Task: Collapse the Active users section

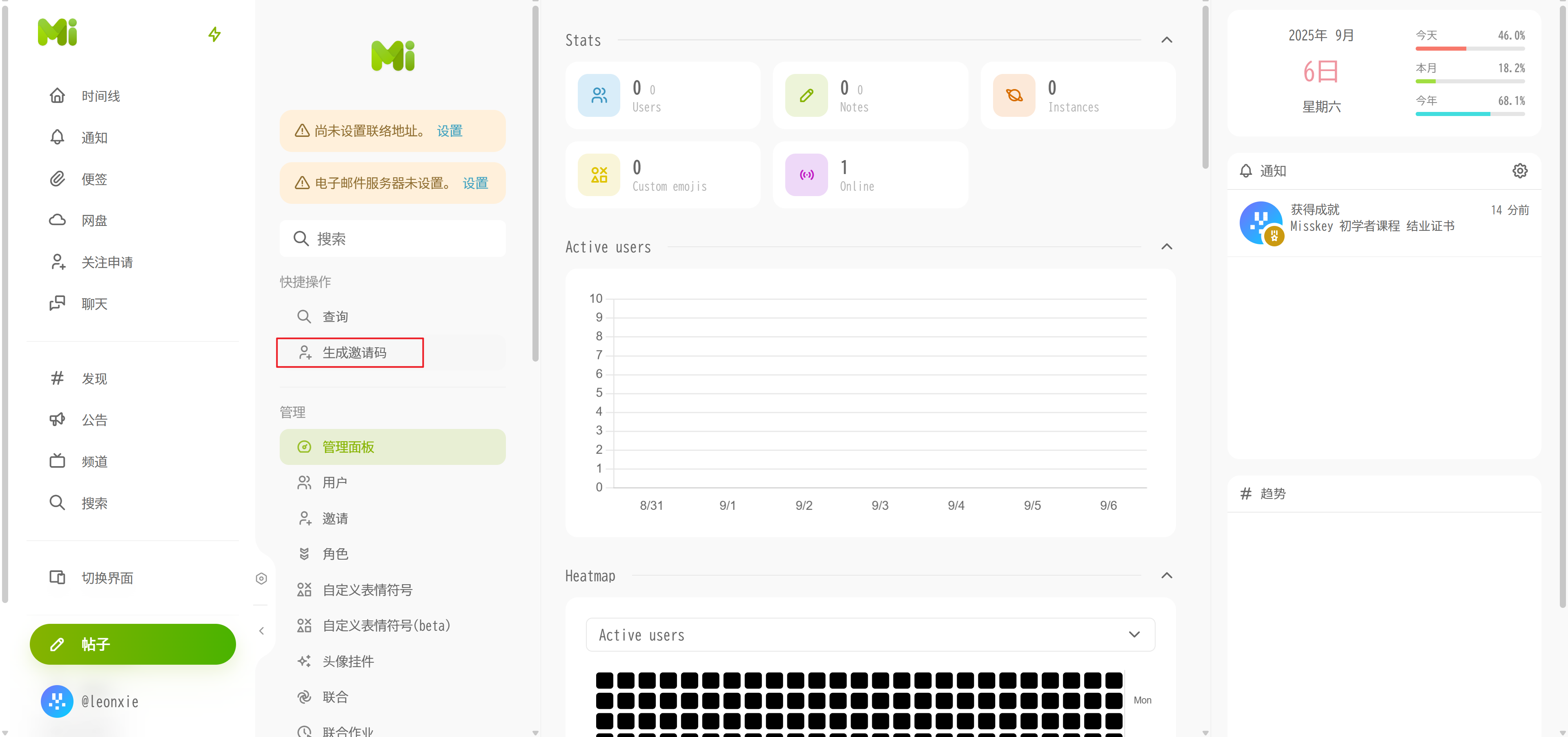Action: pyautogui.click(x=1166, y=247)
